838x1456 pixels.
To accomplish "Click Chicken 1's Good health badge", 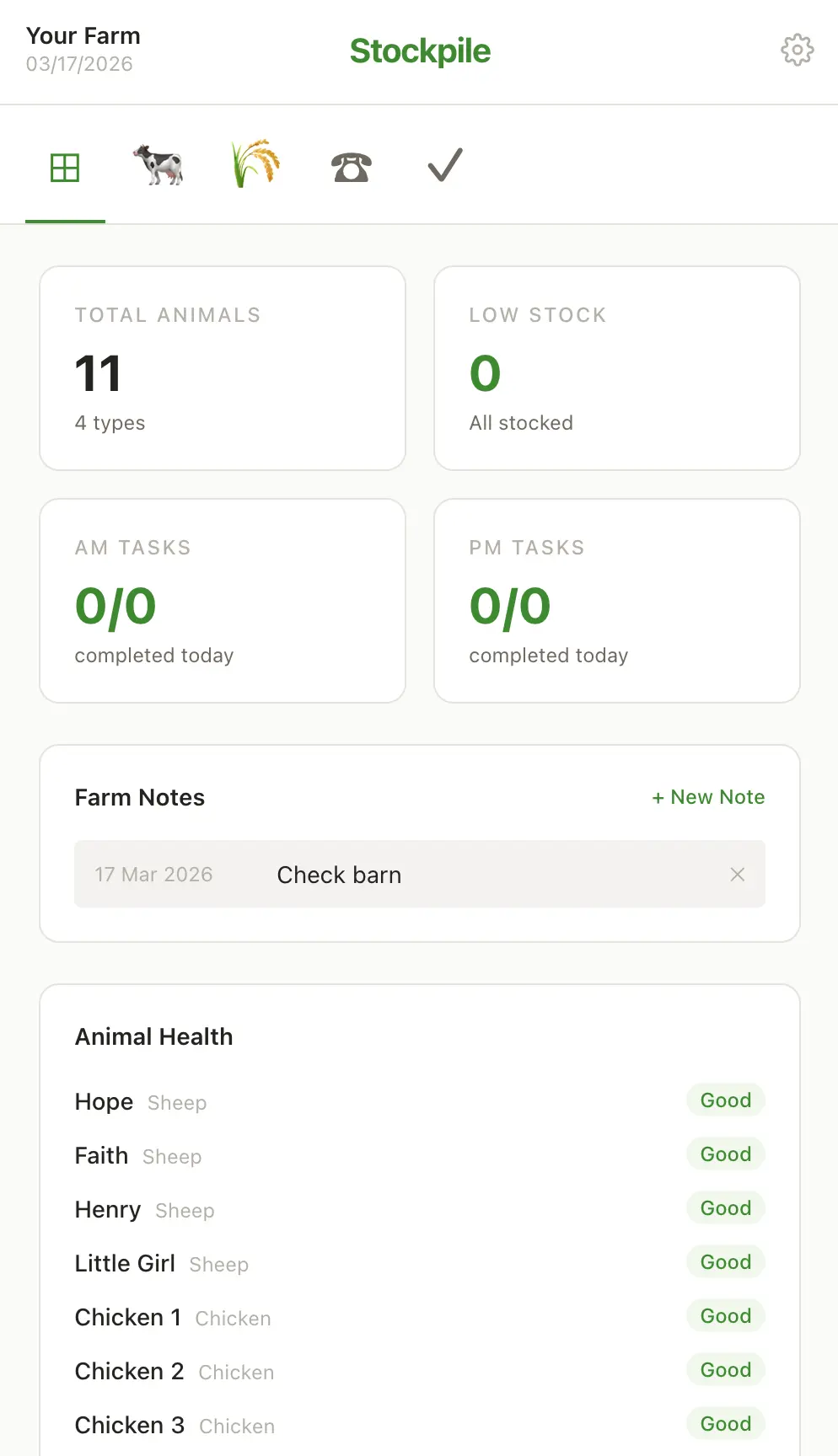I will click(725, 1316).
